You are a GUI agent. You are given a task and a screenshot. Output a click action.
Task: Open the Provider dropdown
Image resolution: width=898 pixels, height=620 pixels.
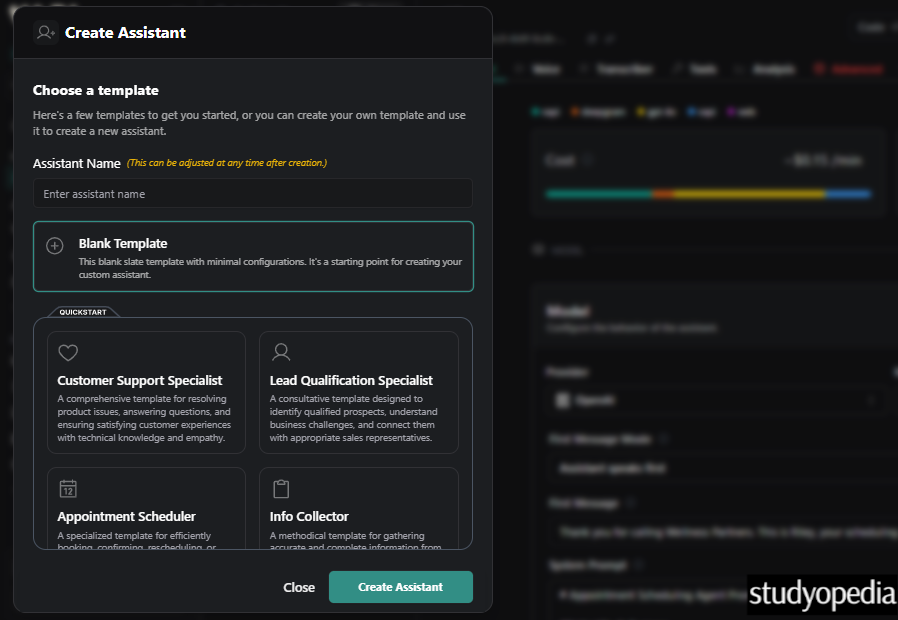(x=715, y=400)
